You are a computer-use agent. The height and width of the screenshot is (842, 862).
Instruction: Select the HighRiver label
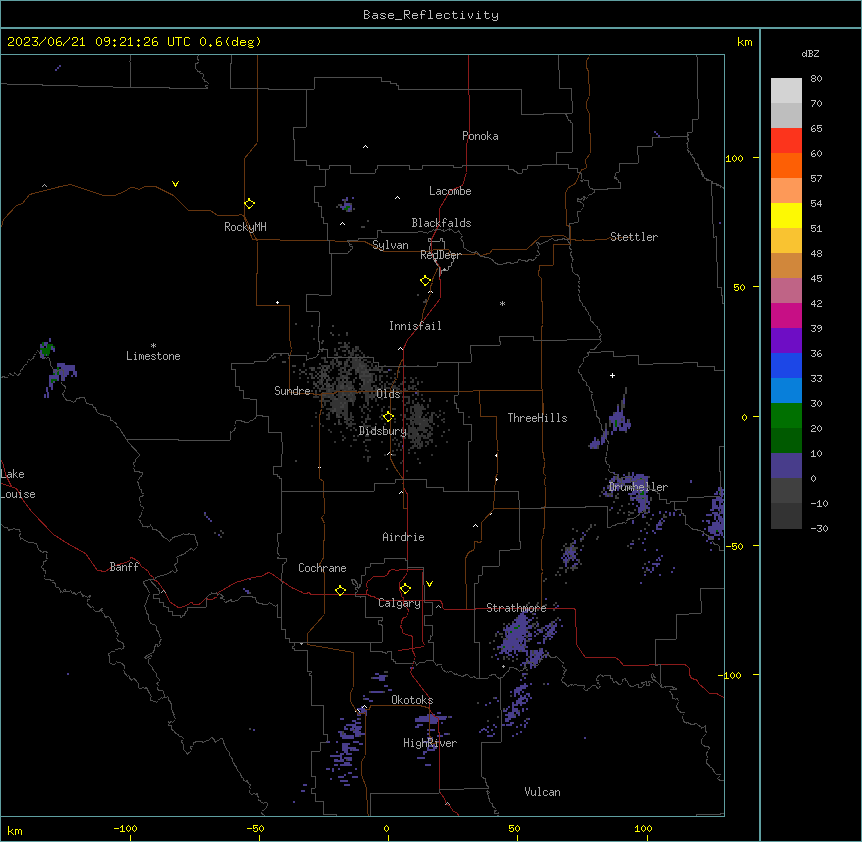pos(430,743)
